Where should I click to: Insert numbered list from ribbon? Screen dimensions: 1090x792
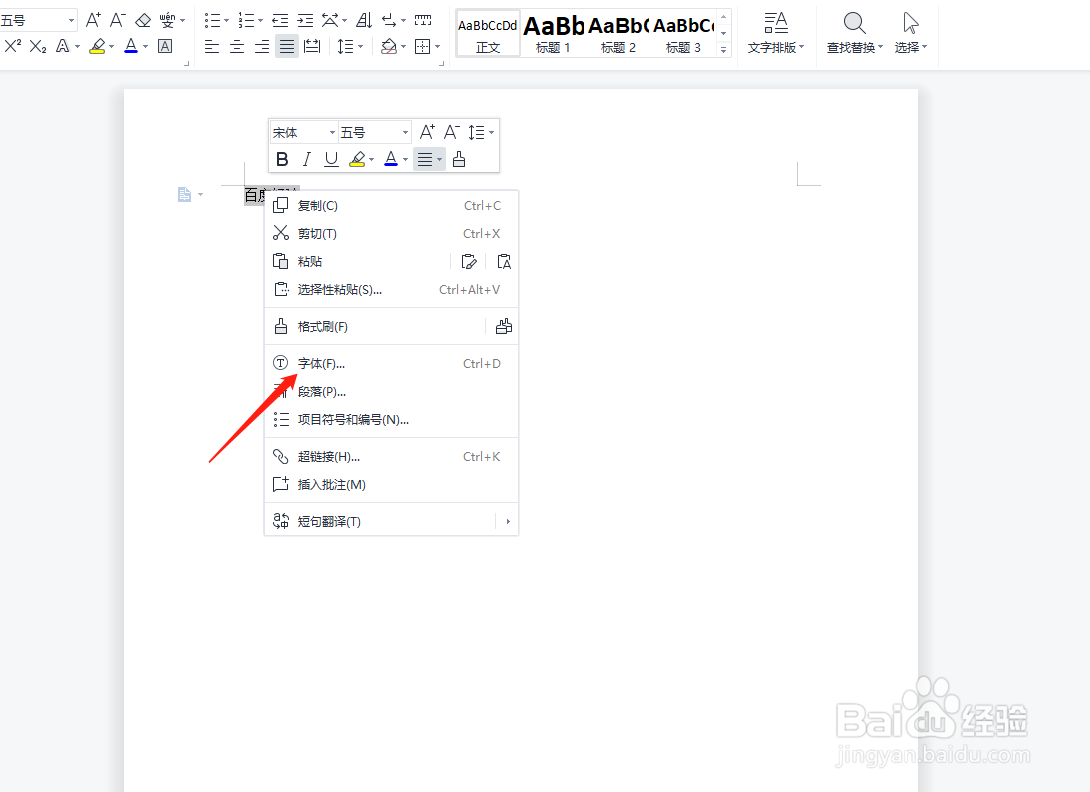click(246, 20)
